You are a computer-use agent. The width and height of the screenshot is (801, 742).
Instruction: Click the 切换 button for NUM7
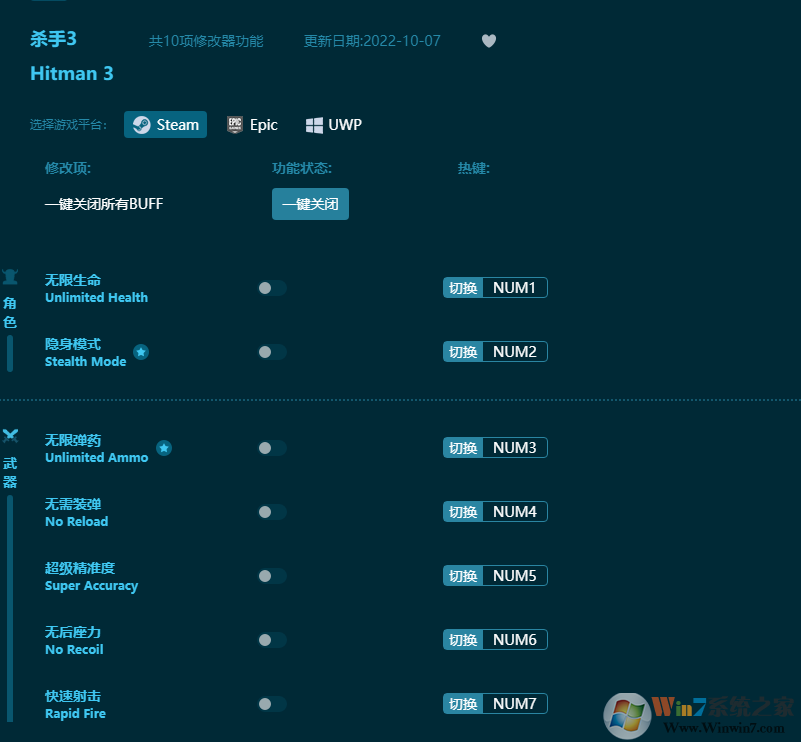click(463, 704)
